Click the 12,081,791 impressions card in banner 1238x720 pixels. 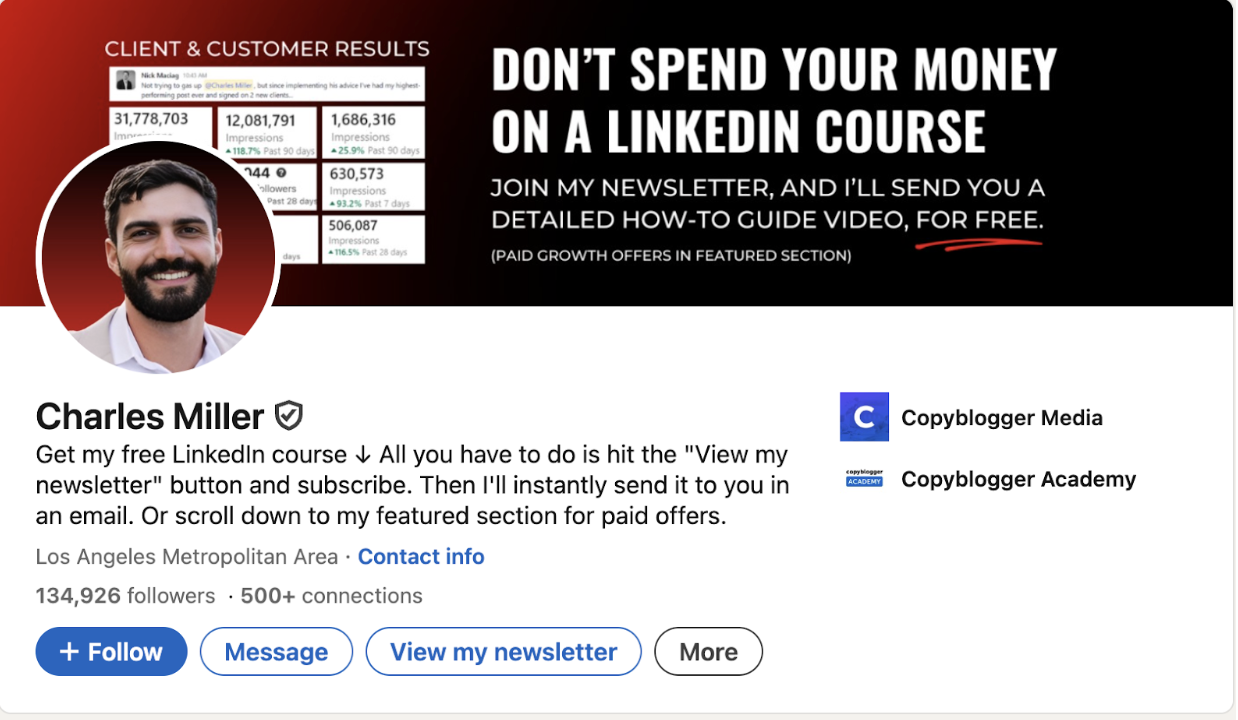tap(268, 133)
